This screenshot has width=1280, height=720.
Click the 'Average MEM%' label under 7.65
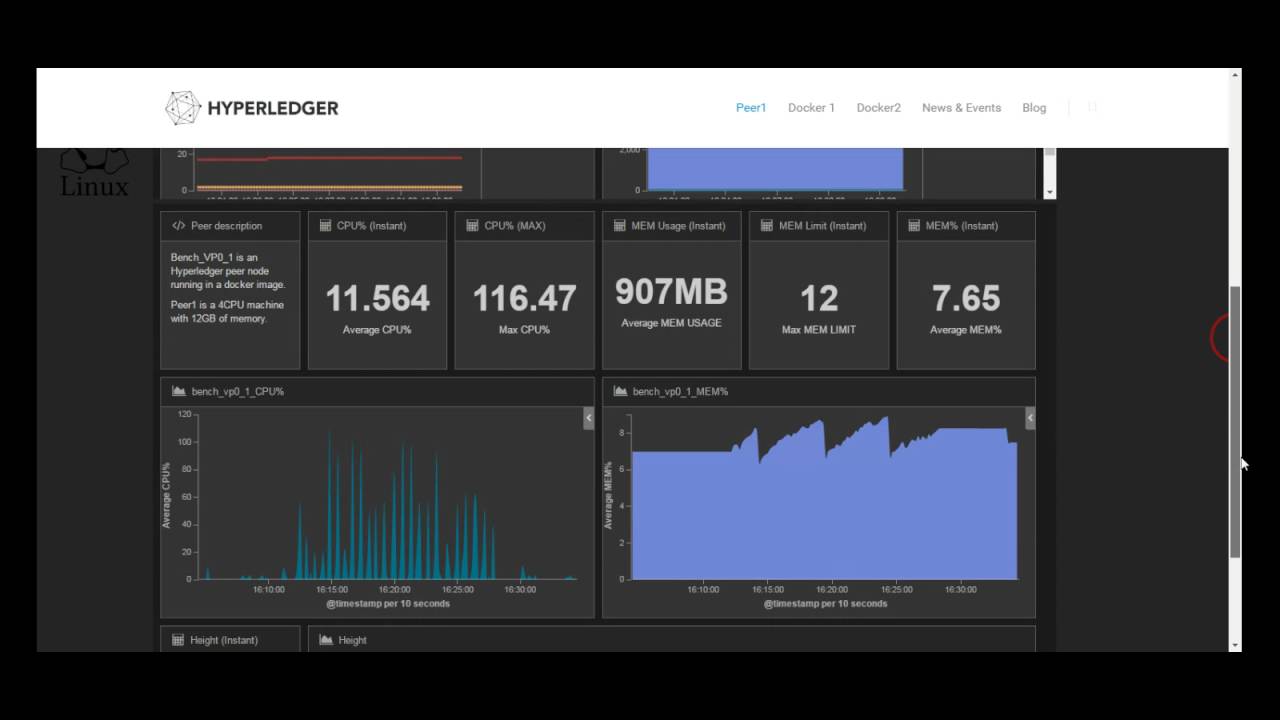[x=965, y=330]
